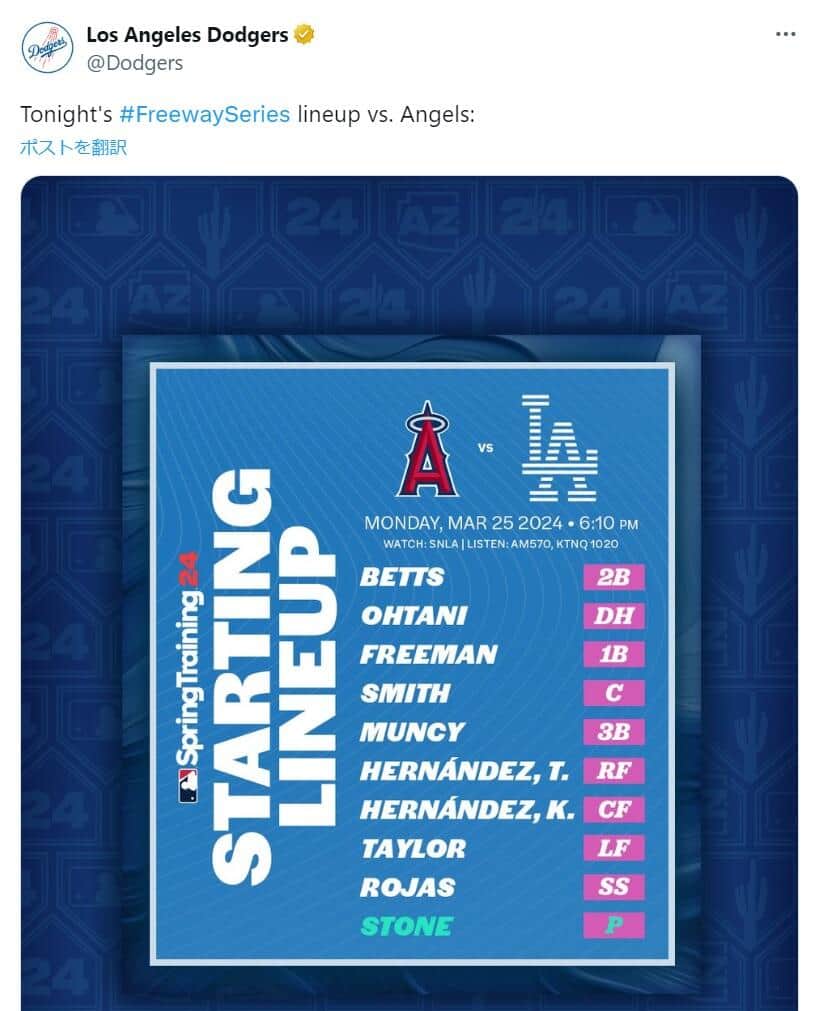
Task: Open the #FreewaySeries hashtag
Action: click(x=204, y=114)
